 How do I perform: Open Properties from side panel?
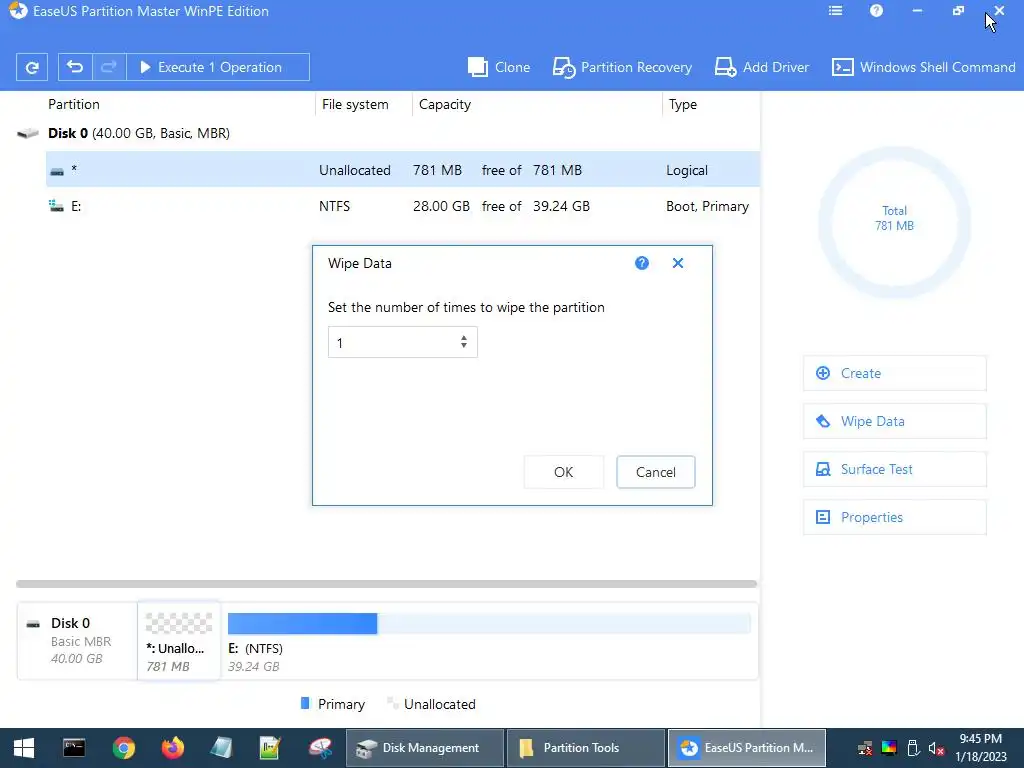pyautogui.click(x=894, y=517)
